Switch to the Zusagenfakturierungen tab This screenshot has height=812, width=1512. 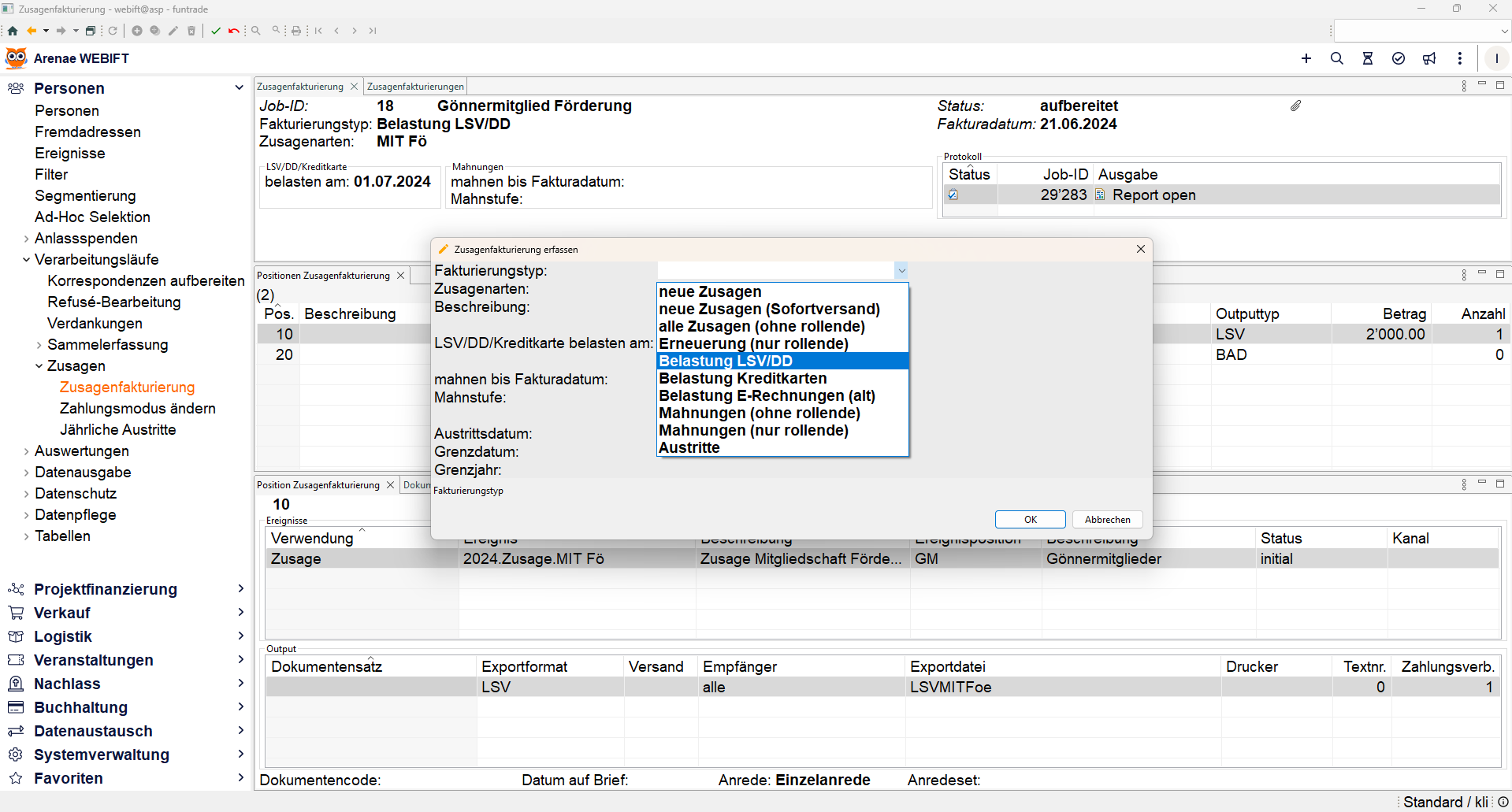tap(415, 87)
